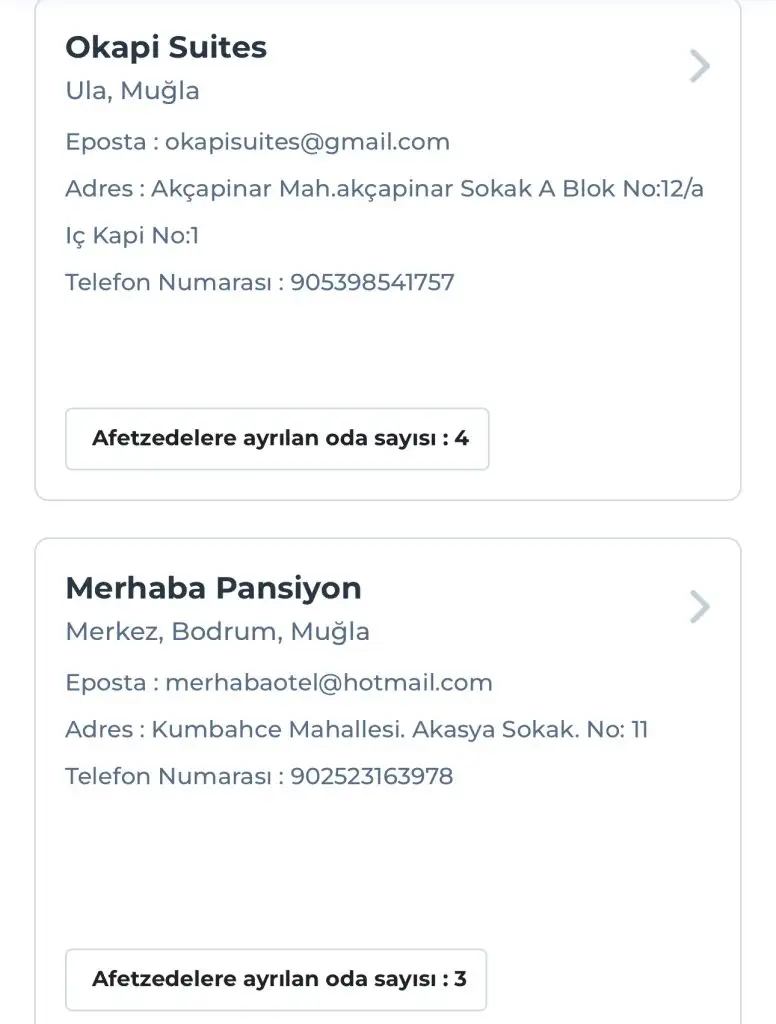Open the merhabaotel@hotmail.com email address
The height and width of the screenshot is (1024, 776).
point(328,683)
